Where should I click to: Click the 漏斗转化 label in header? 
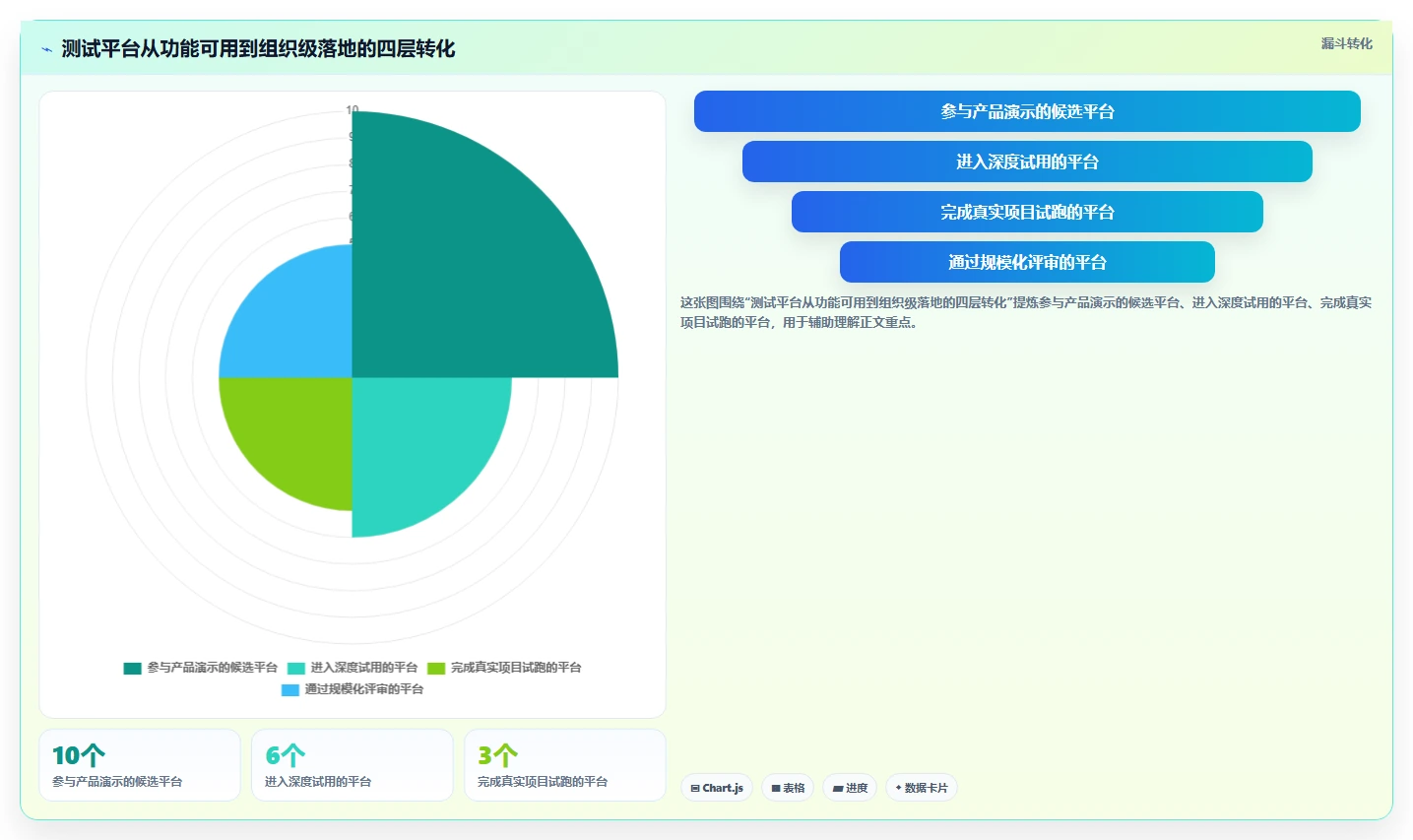pos(1346,43)
